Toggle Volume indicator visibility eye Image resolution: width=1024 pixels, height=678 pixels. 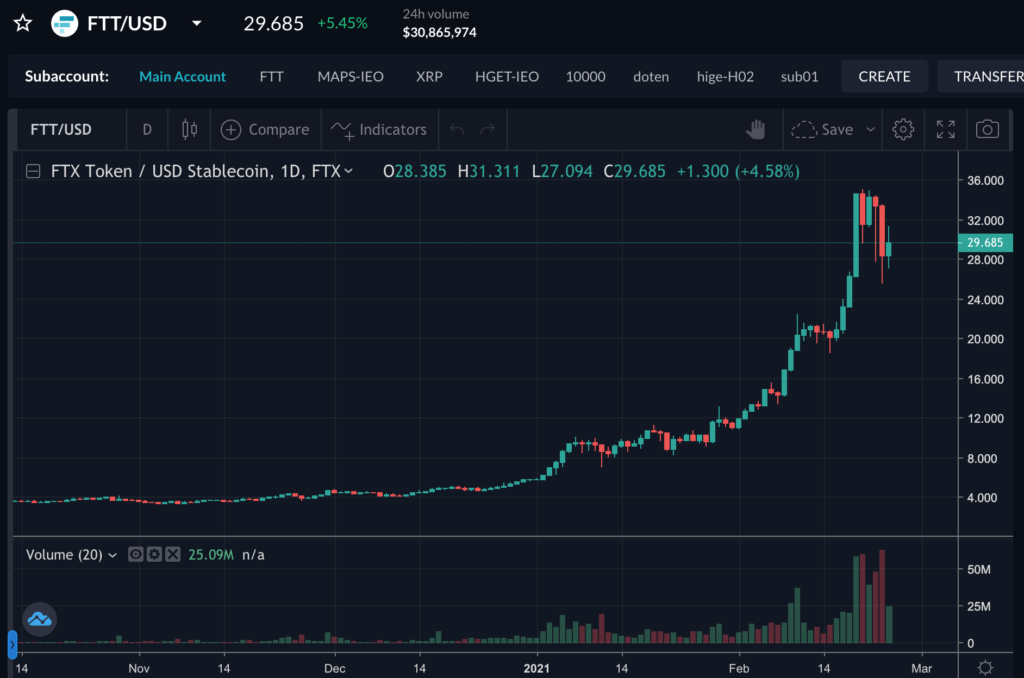coord(135,555)
